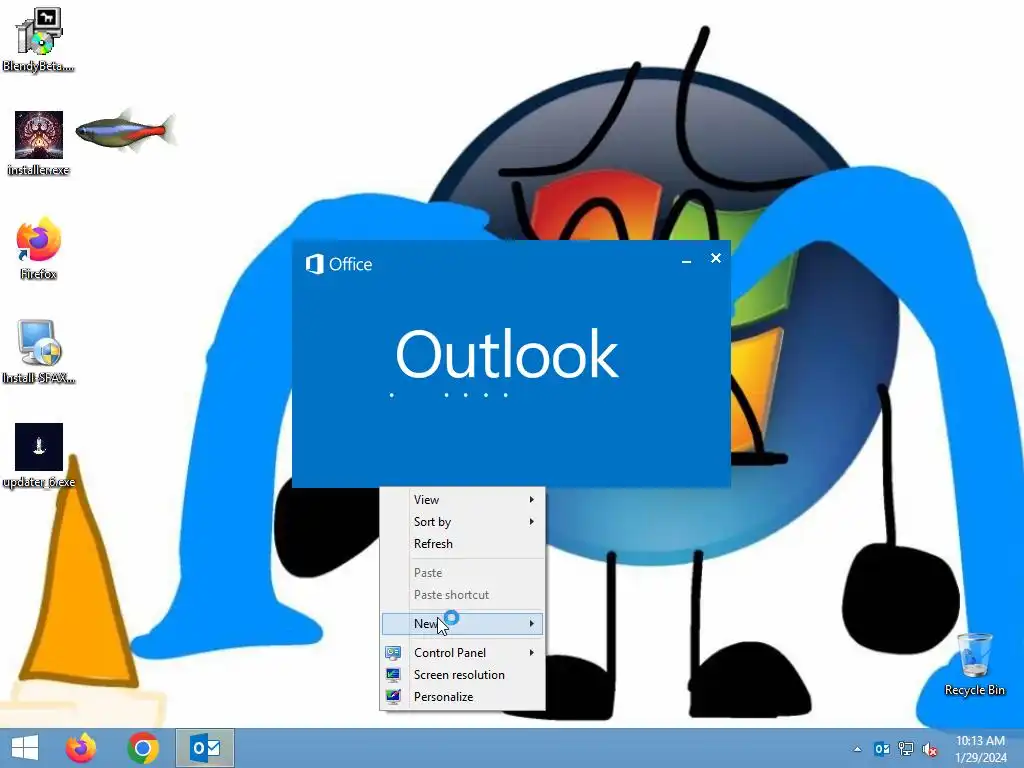The width and height of the screenshot is (1024, 768).
Task: Launch Google Chrome from the taskbar
Action: [x=143, y=748]
